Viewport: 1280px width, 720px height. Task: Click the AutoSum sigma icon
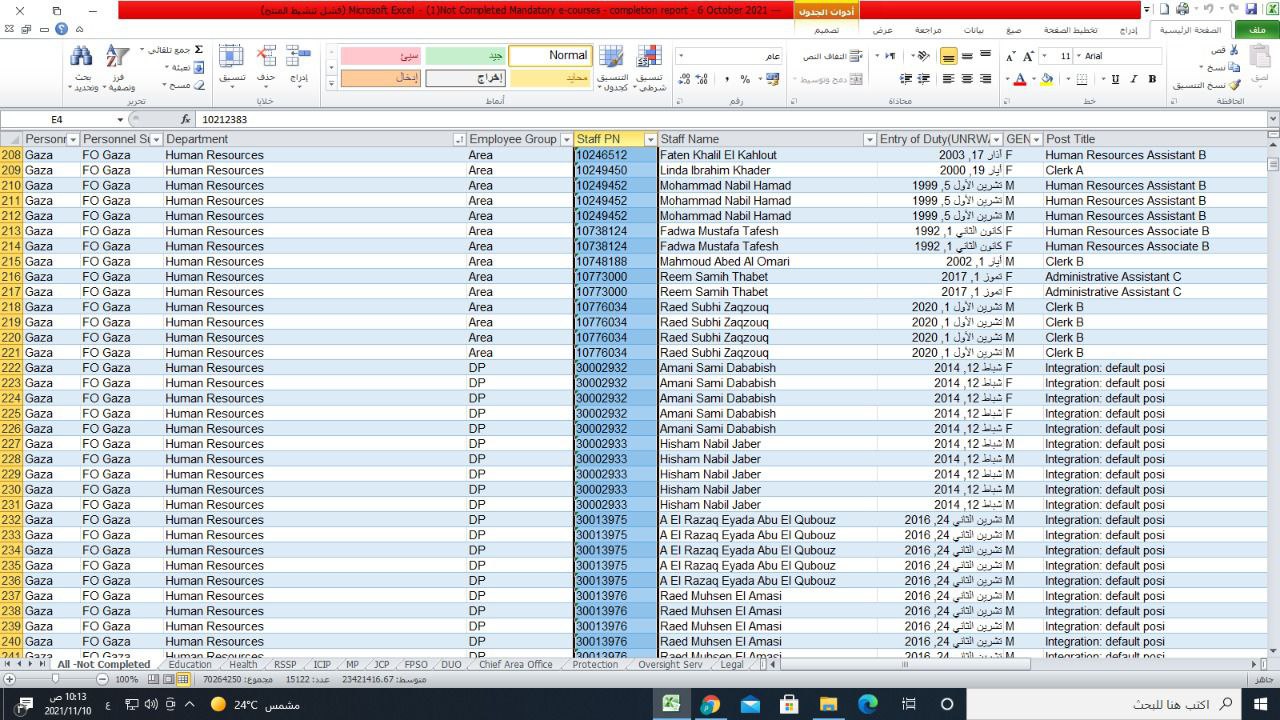pos(198,50)
